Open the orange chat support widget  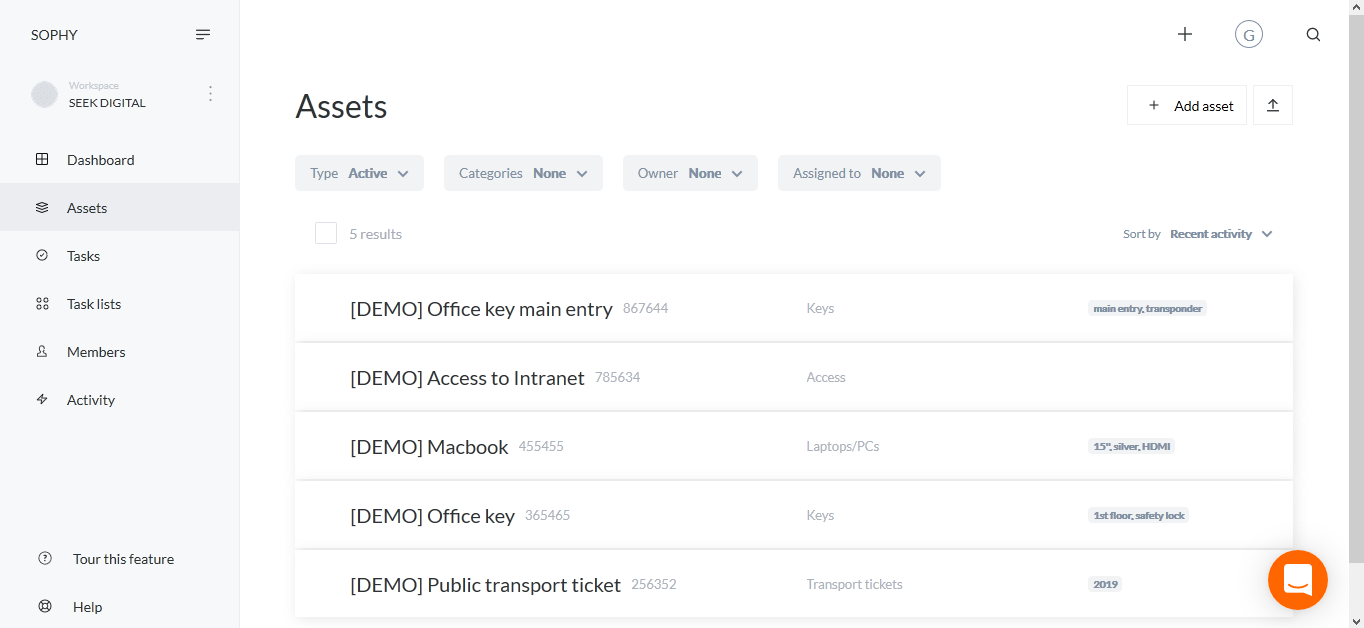click(1297, 580)
